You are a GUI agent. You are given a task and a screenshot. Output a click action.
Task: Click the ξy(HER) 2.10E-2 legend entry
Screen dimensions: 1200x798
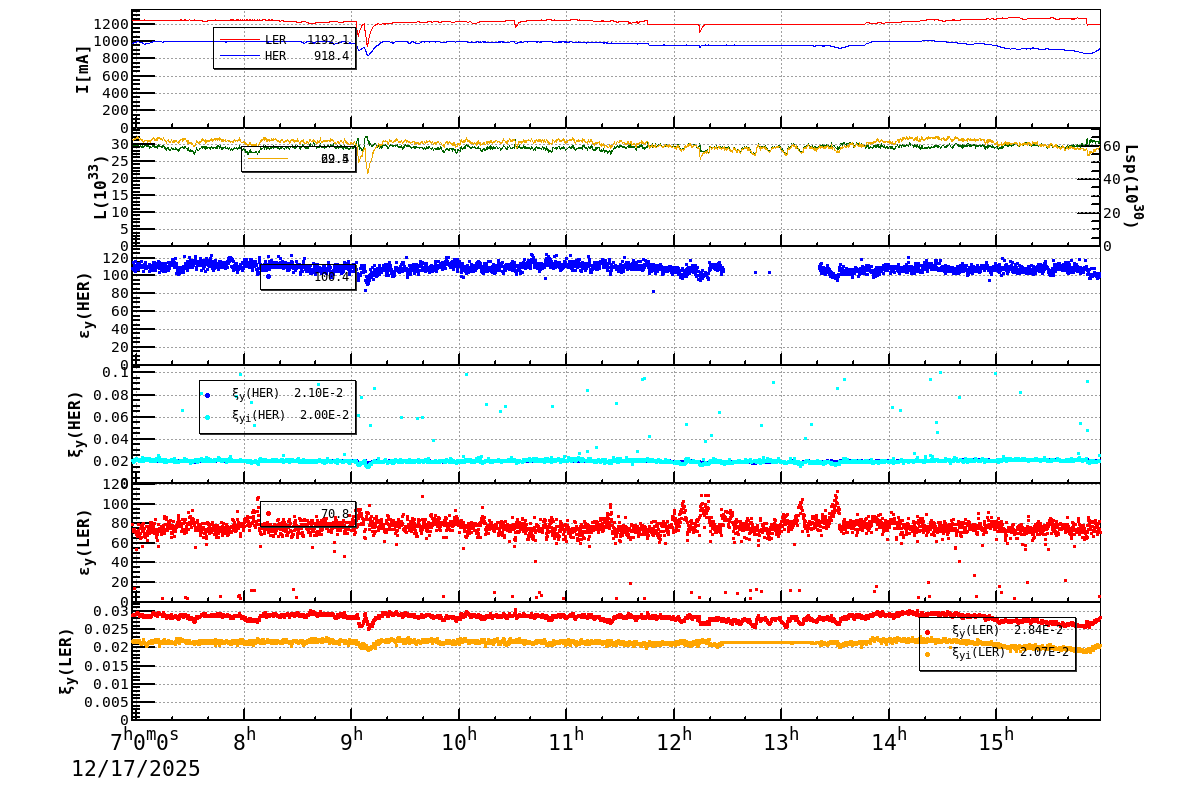pos(276,393)
